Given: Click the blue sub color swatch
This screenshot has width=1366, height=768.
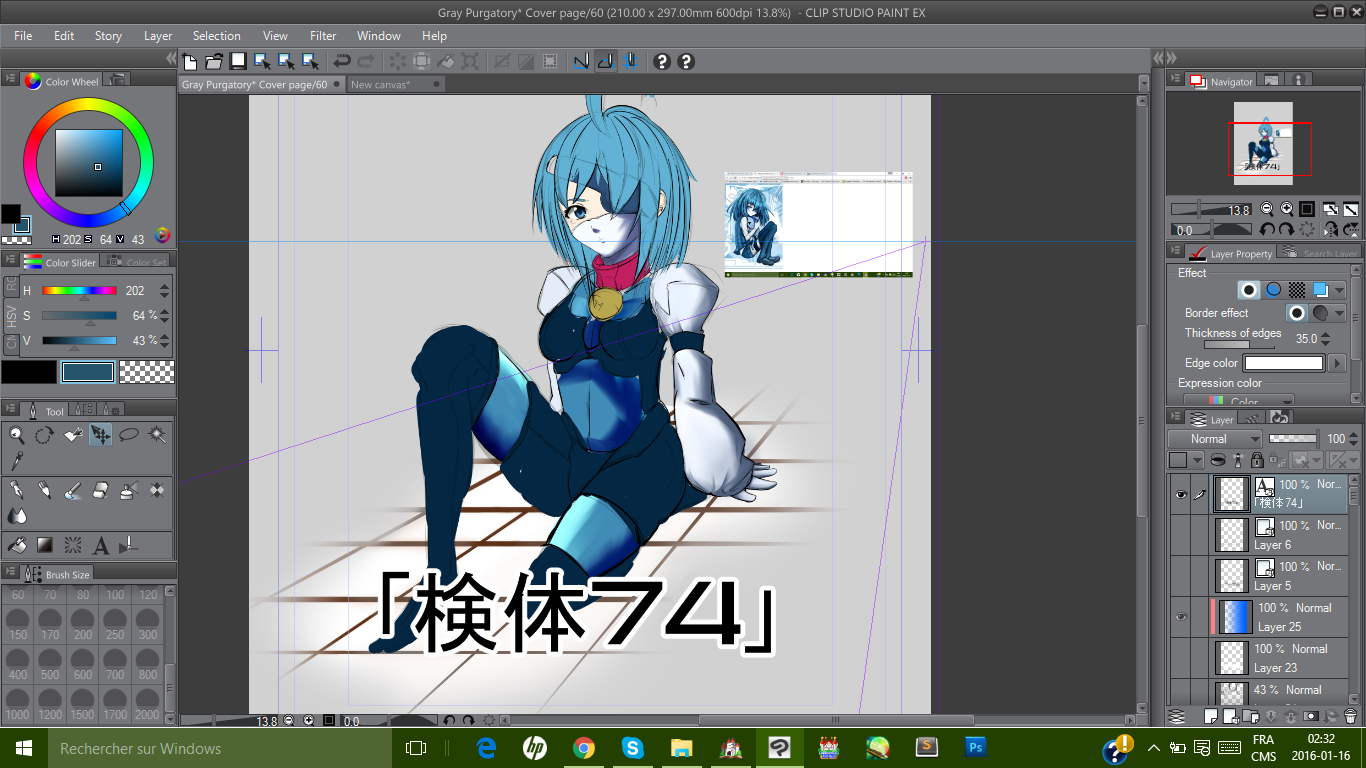Looking at the screenshot, I should 88,372.
